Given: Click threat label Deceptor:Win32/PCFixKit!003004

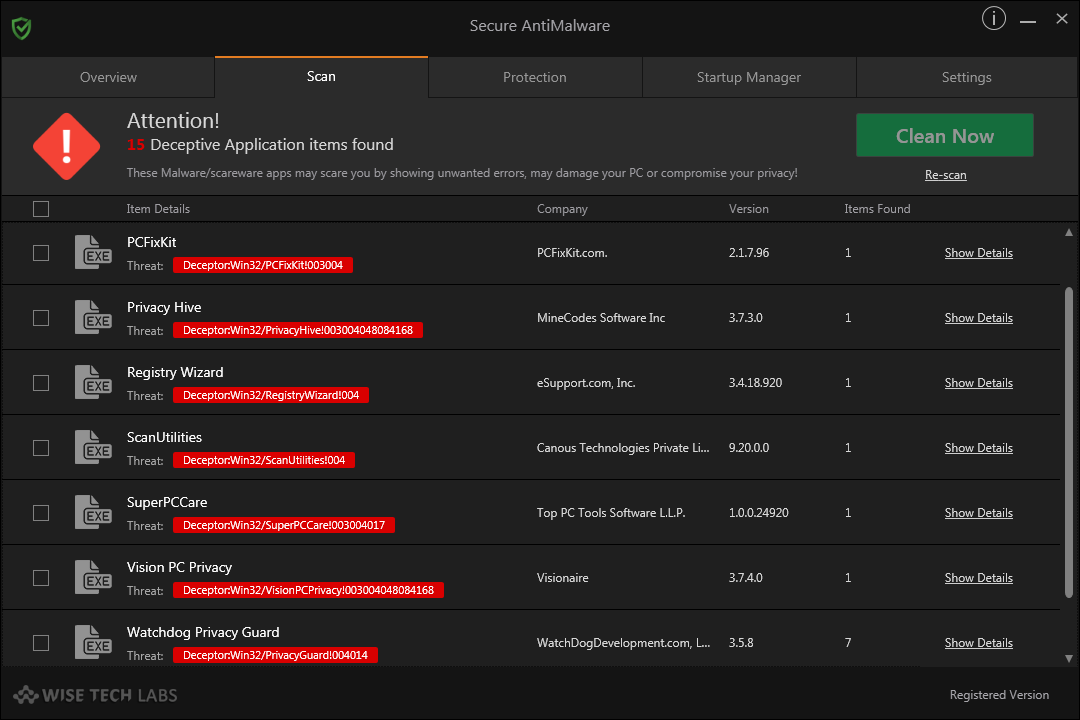Looking at the screenshot, I should (x=262, y=265).
